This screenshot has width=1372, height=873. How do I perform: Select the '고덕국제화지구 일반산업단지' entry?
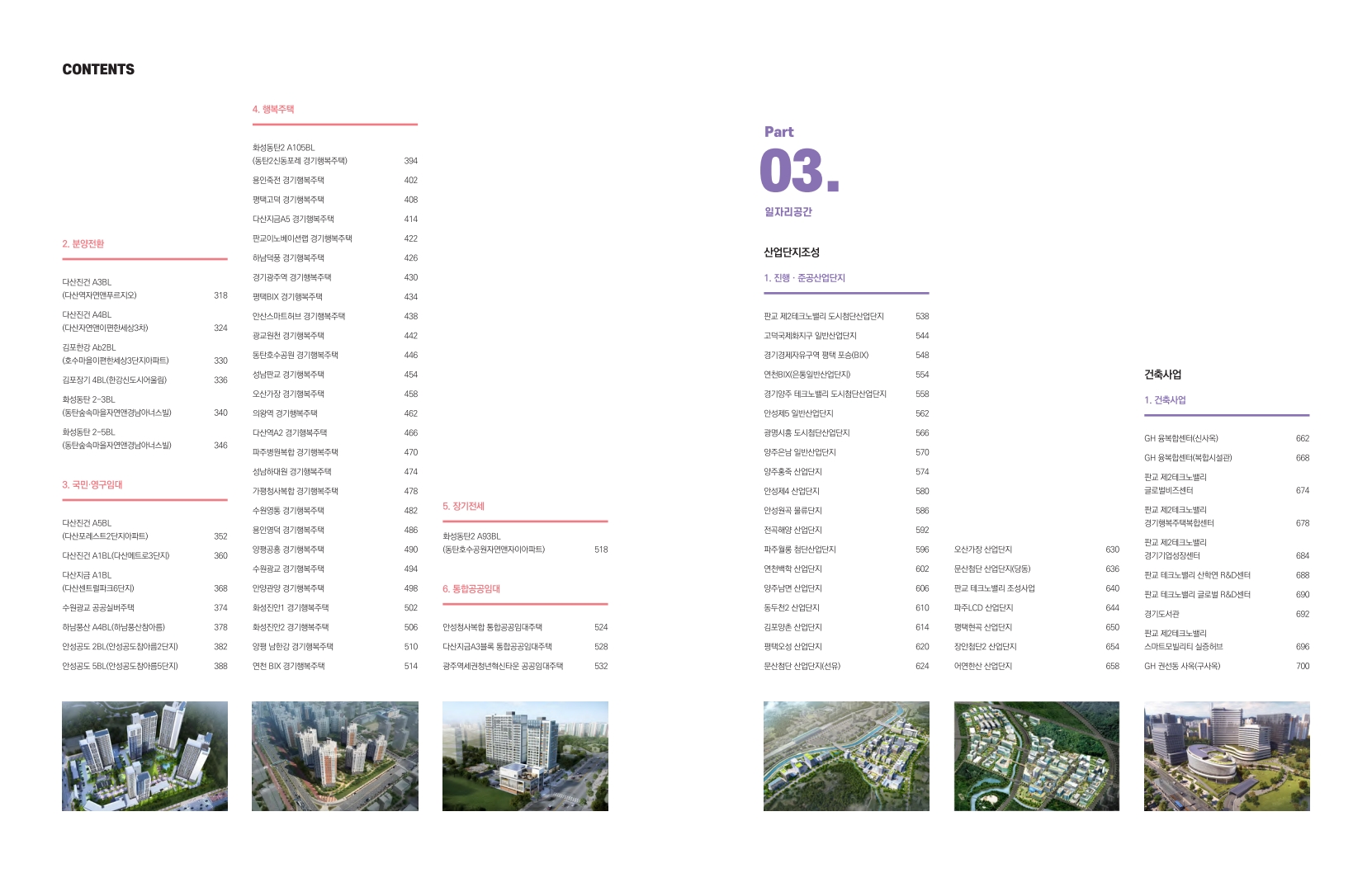click(810, 336)
